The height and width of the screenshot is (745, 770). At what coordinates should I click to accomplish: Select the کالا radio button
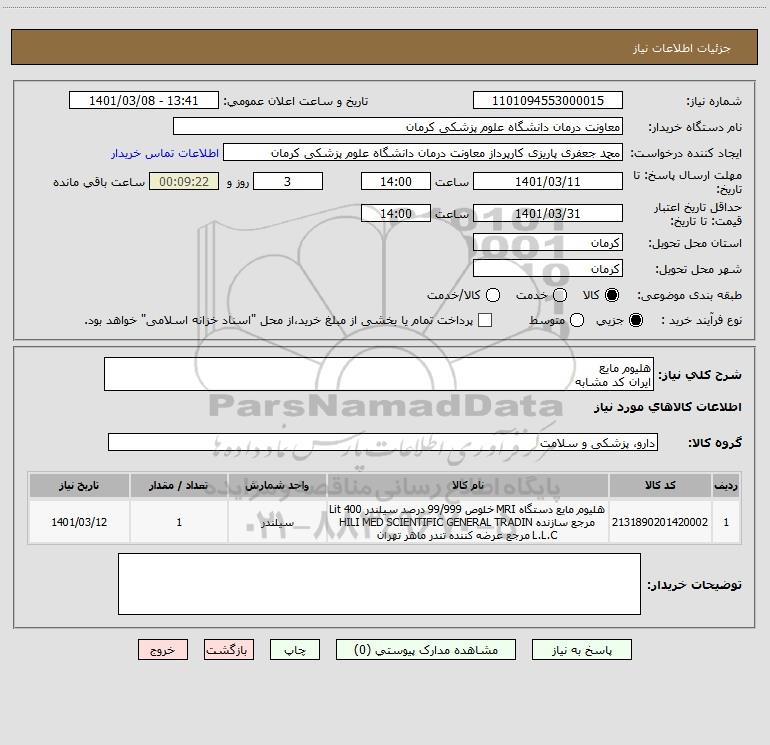612,295
